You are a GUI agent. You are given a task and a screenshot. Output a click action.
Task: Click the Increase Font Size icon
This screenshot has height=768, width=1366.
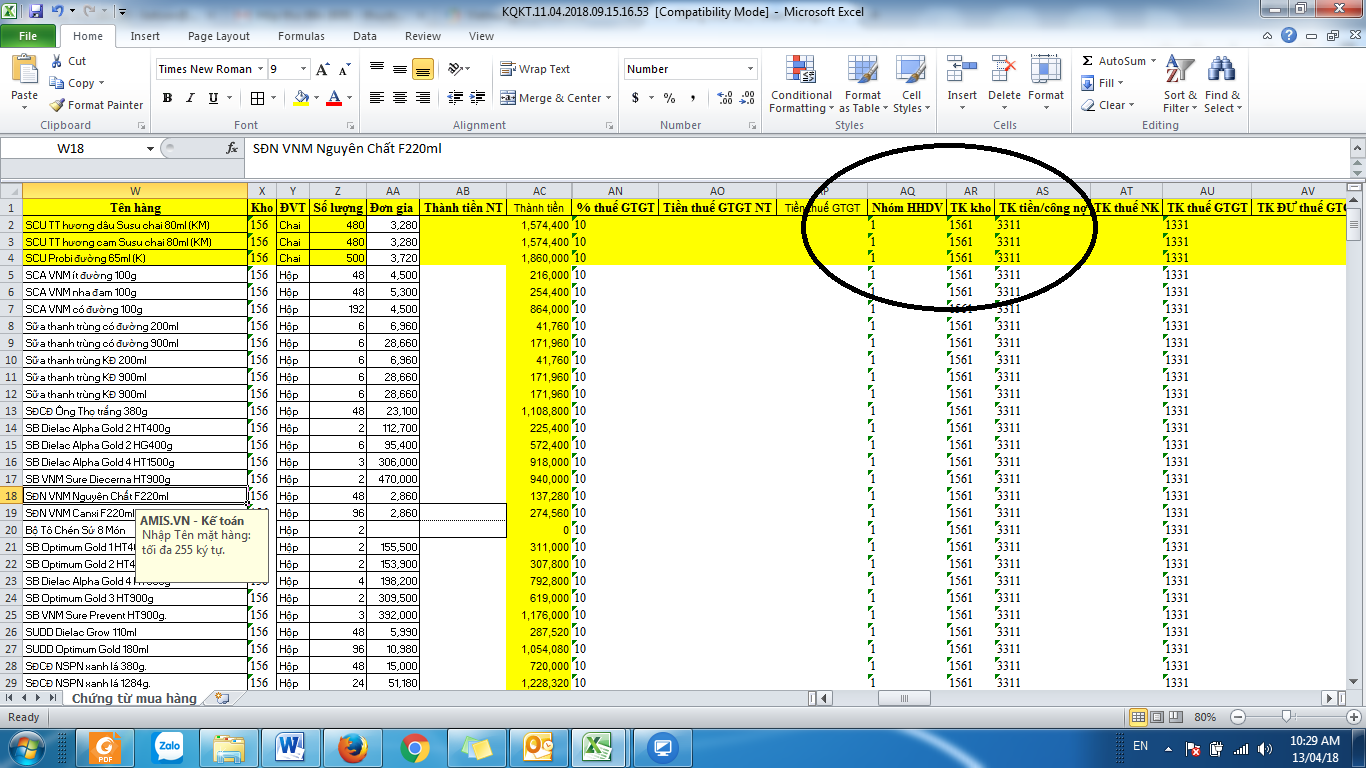click(322, 69)
